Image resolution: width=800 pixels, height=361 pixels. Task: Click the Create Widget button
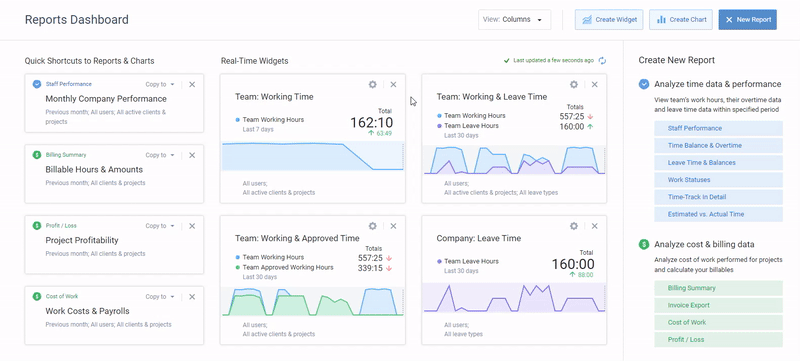(609, 19)
